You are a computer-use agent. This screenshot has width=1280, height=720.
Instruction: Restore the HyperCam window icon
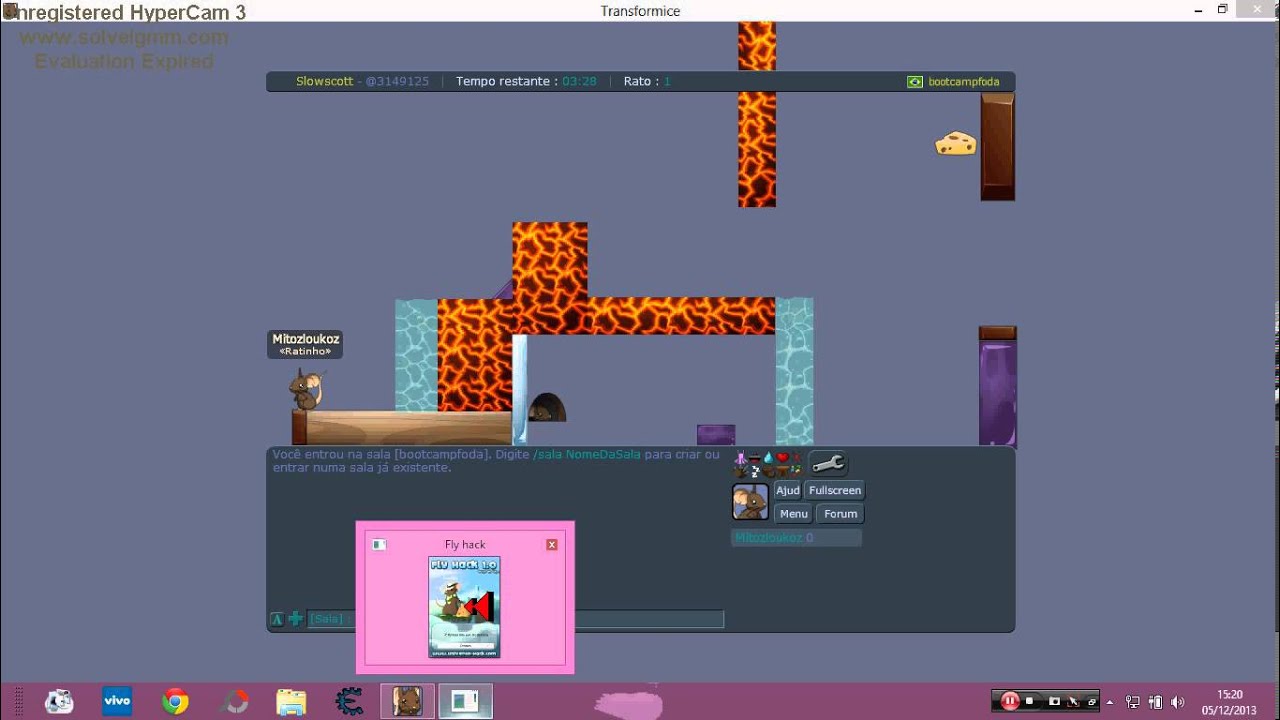(x=1092, y=702)
